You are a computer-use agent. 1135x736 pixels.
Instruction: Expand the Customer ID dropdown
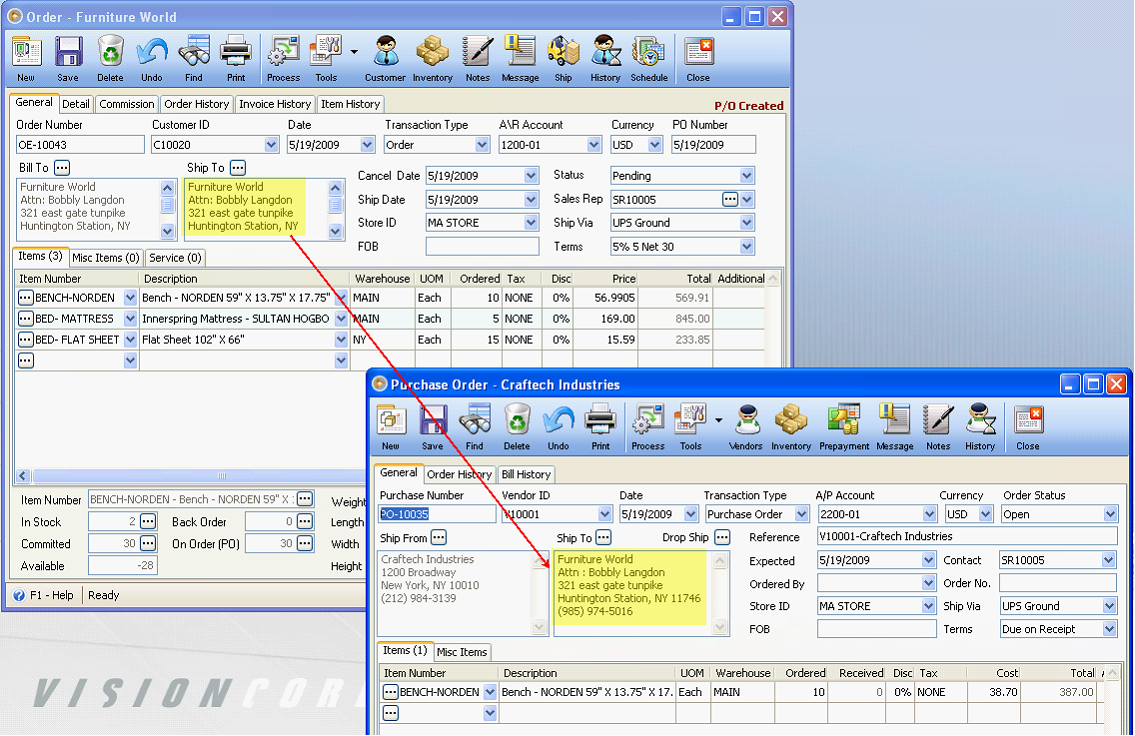pyautogui.click(x=271, y=145)
